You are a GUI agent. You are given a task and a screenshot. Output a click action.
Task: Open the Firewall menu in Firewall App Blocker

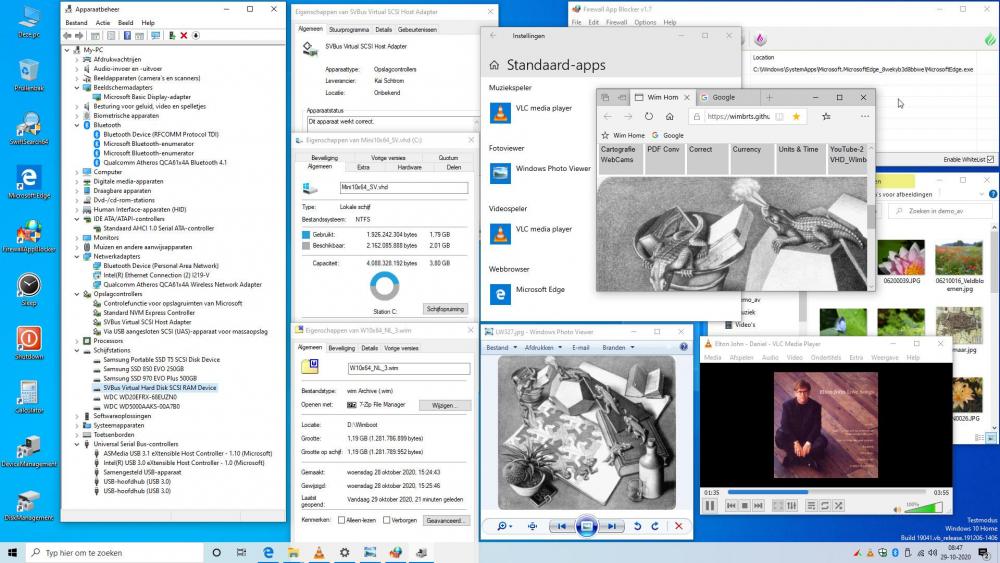pos(617,22)
